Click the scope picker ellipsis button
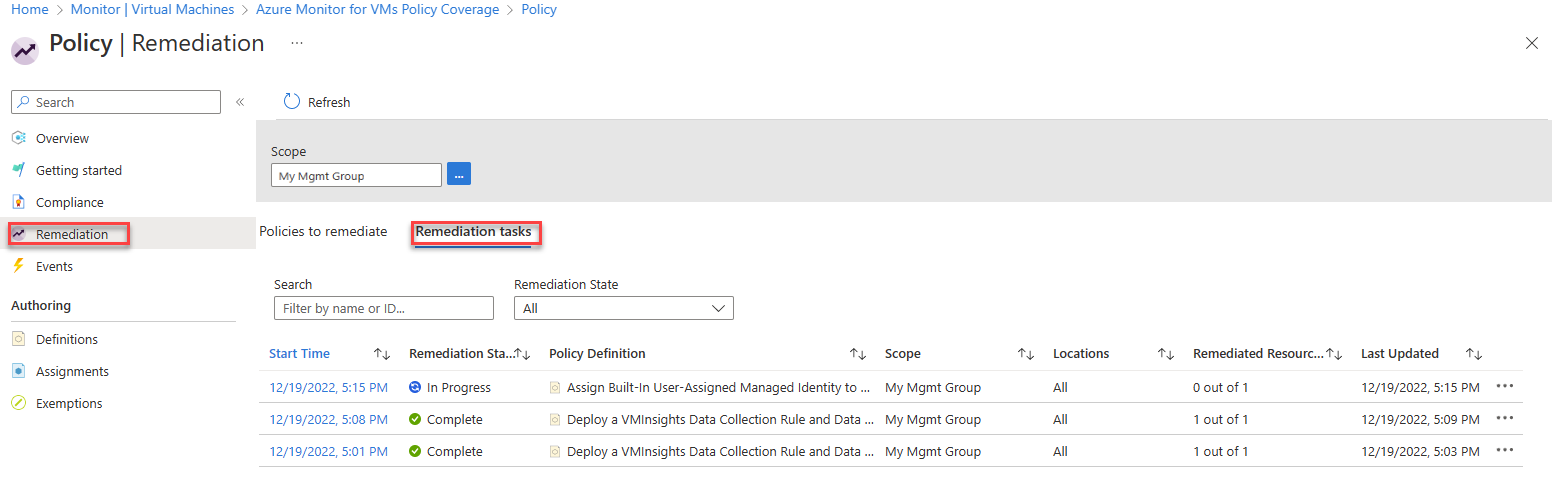 [459, 175]
